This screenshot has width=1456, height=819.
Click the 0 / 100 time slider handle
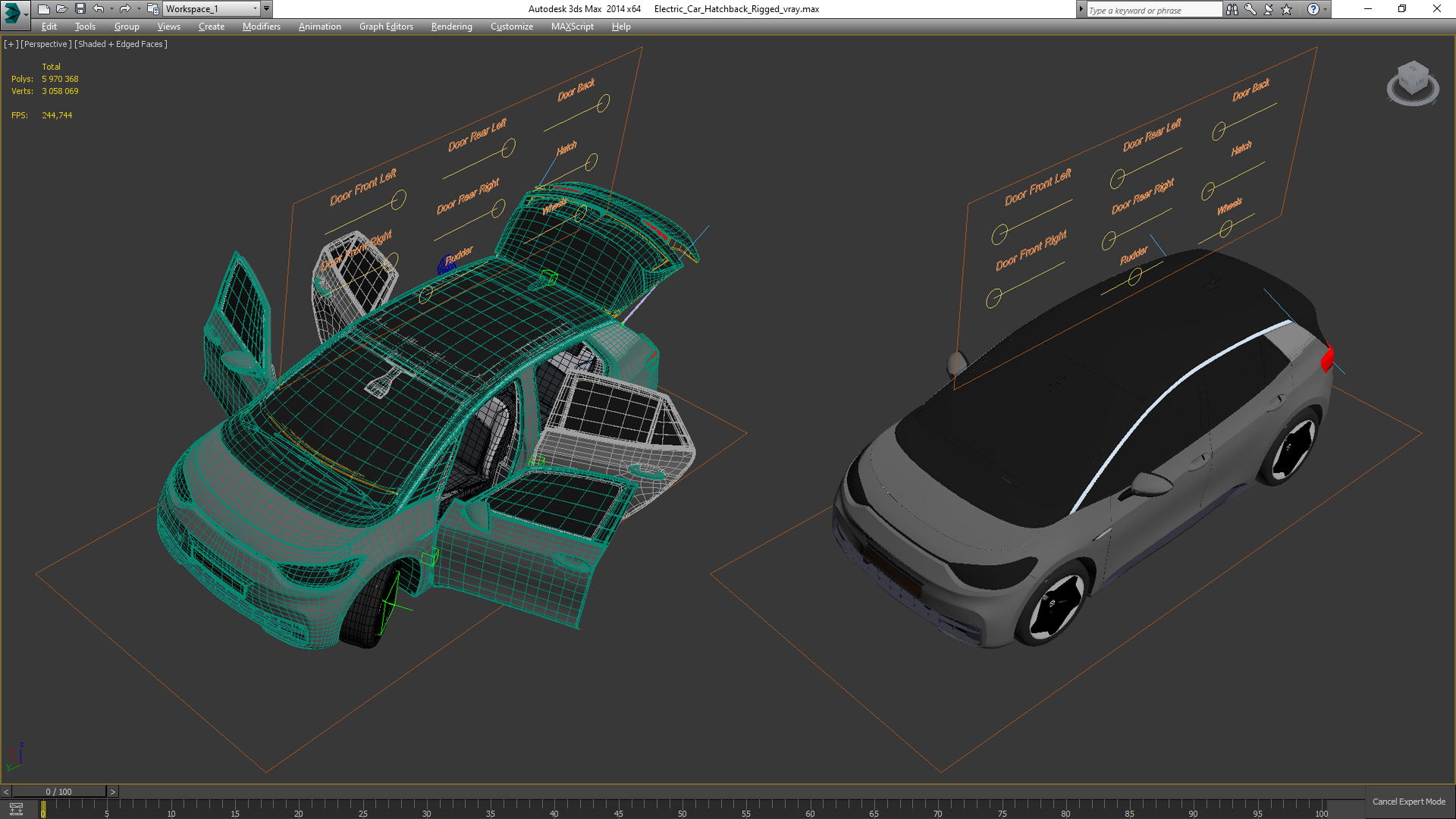coord(59,792)
